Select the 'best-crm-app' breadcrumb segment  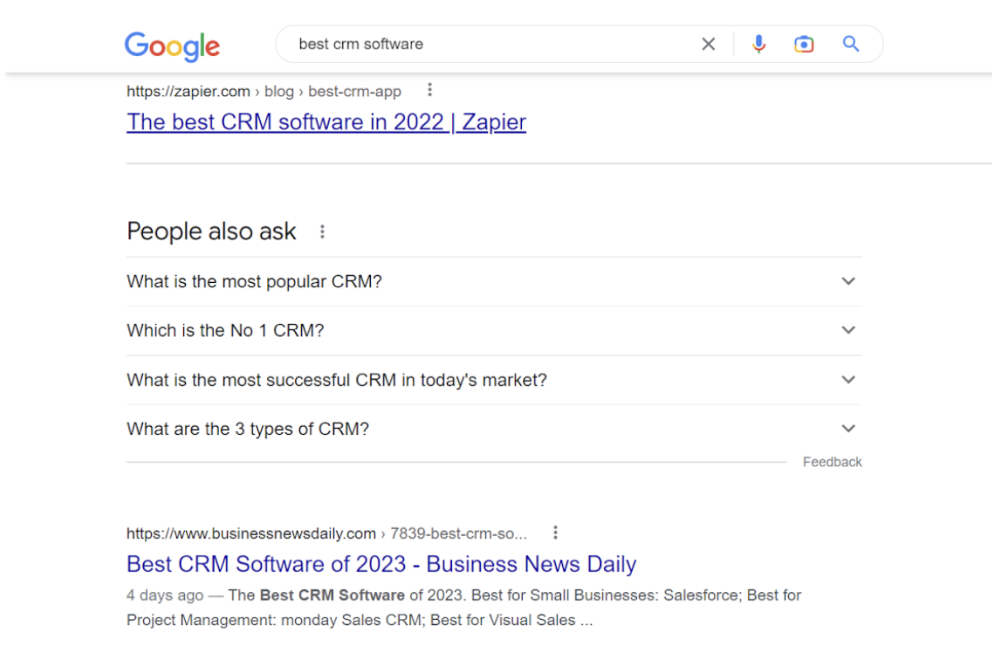354,91
